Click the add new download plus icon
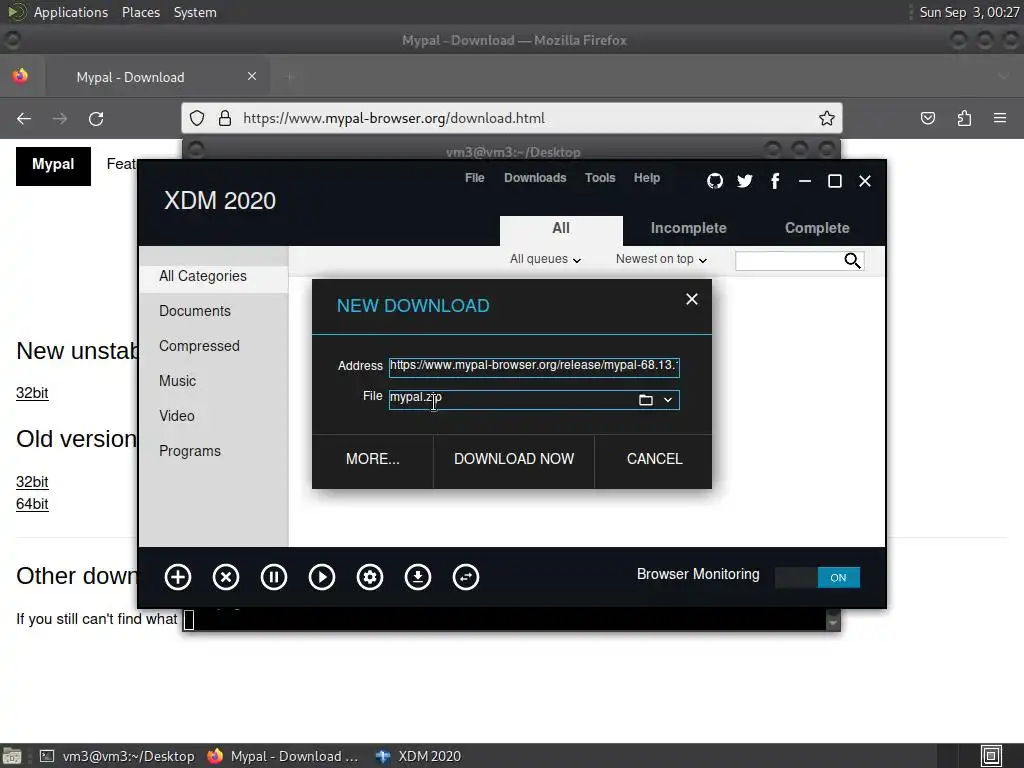The height and width of the screenshot is (768, 1024). (178, 577)
